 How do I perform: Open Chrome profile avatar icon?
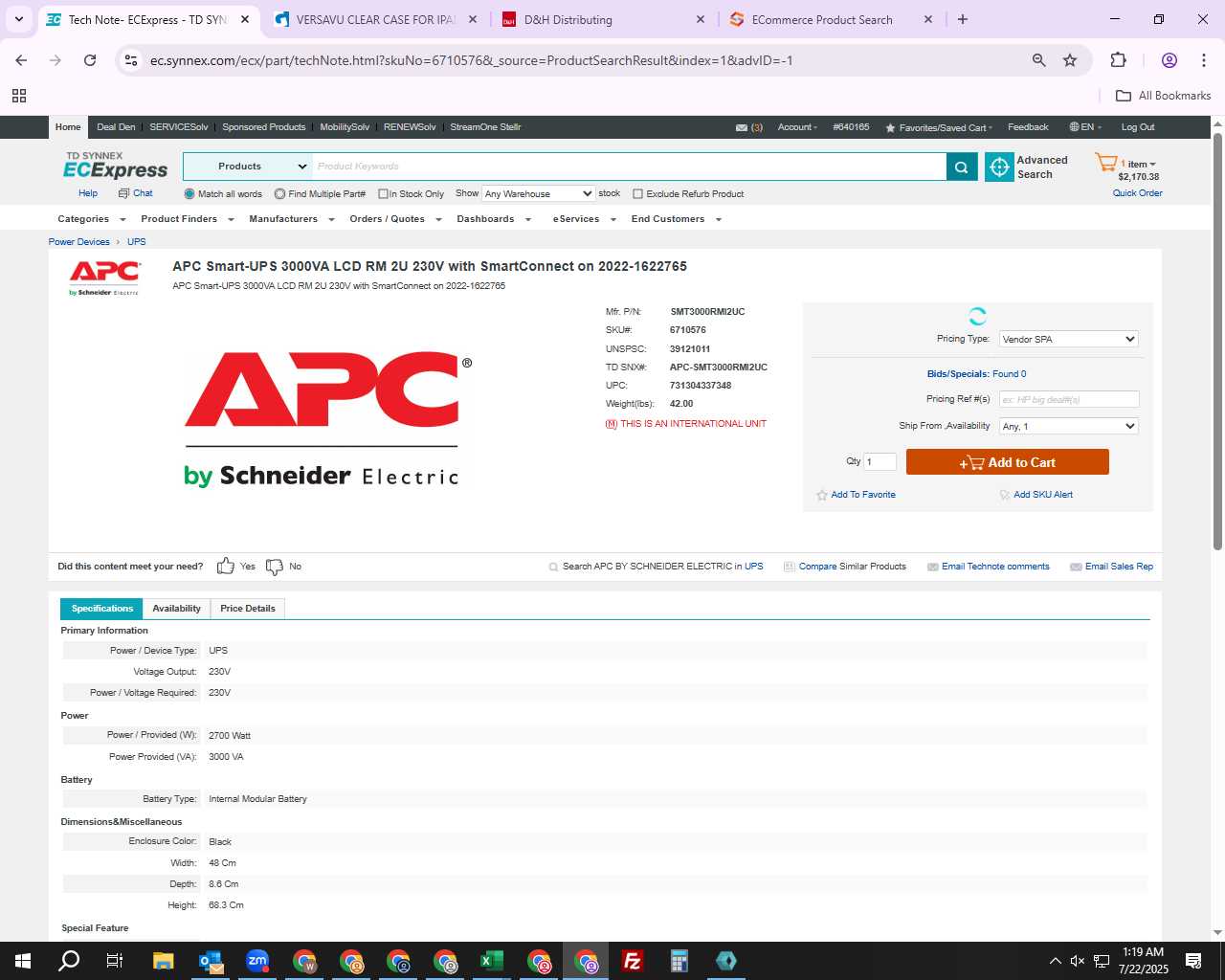tap(1169, 60)
